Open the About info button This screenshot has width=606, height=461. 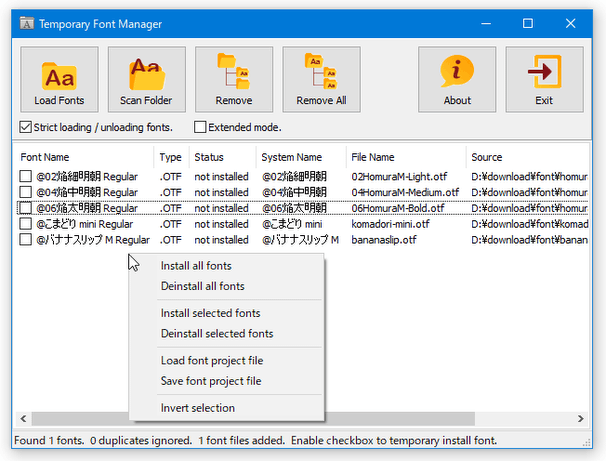pos(457,80)
